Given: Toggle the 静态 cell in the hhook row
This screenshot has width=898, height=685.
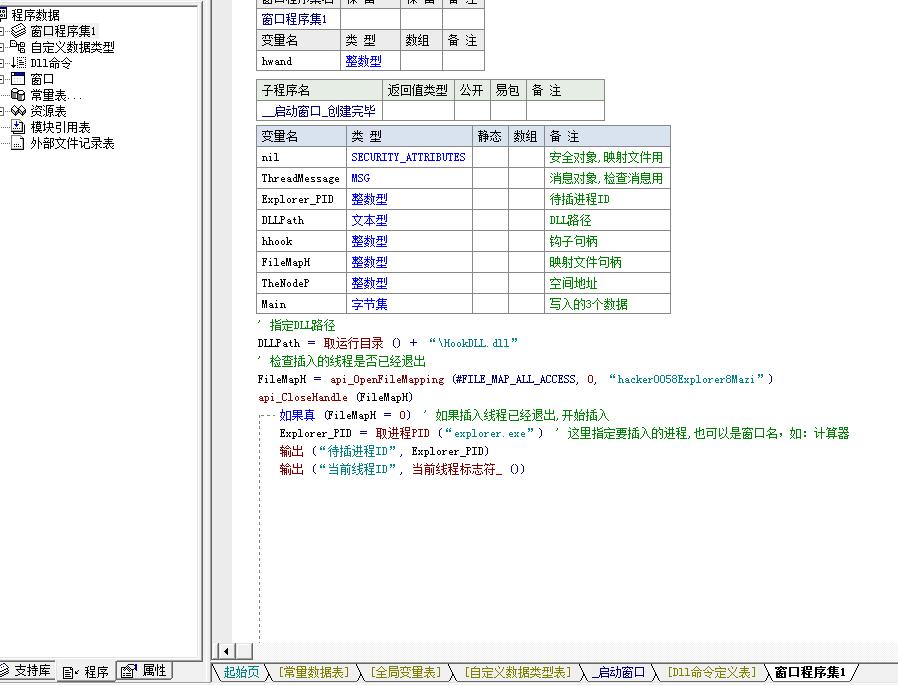Looking at the screenshot, I should 490,241.
